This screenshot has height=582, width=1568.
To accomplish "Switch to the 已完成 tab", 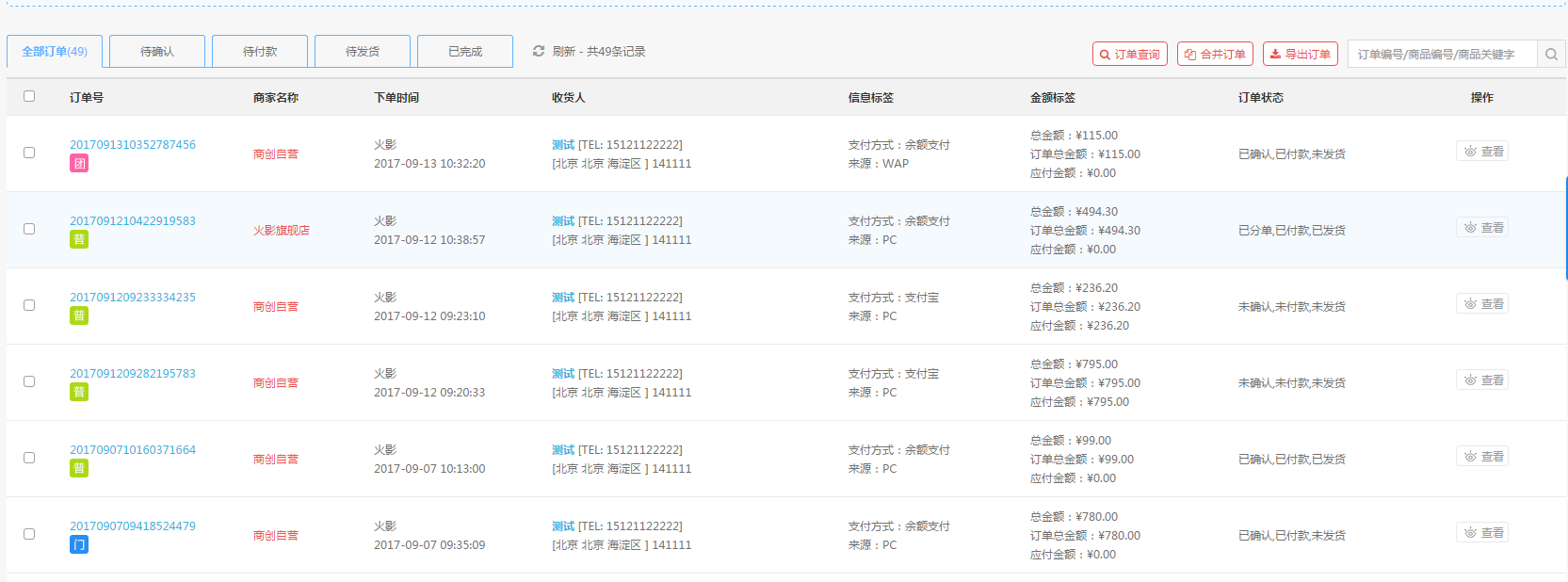I will 465,52.
